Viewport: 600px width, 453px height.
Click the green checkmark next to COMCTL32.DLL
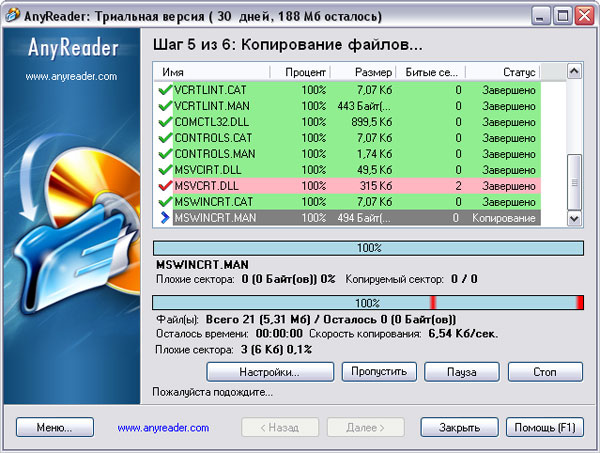pyautogui.click(x=165, y=121)
